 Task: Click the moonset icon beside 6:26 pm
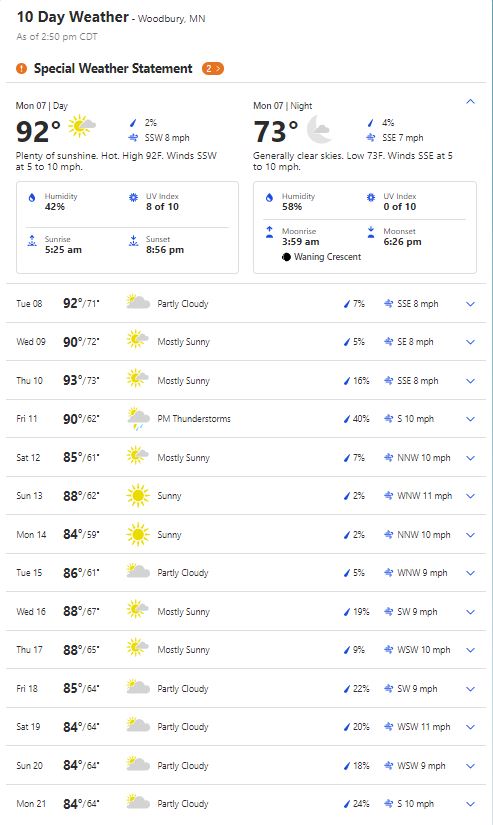pos(371,232)
